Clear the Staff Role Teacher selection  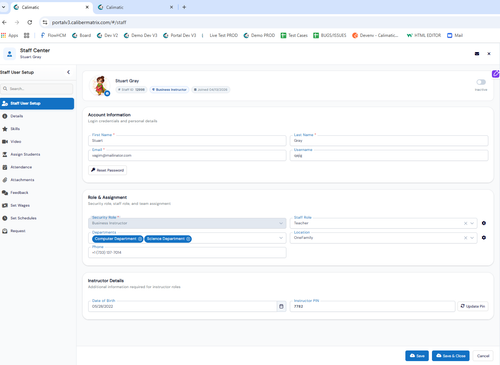click(x=465, y=223)
